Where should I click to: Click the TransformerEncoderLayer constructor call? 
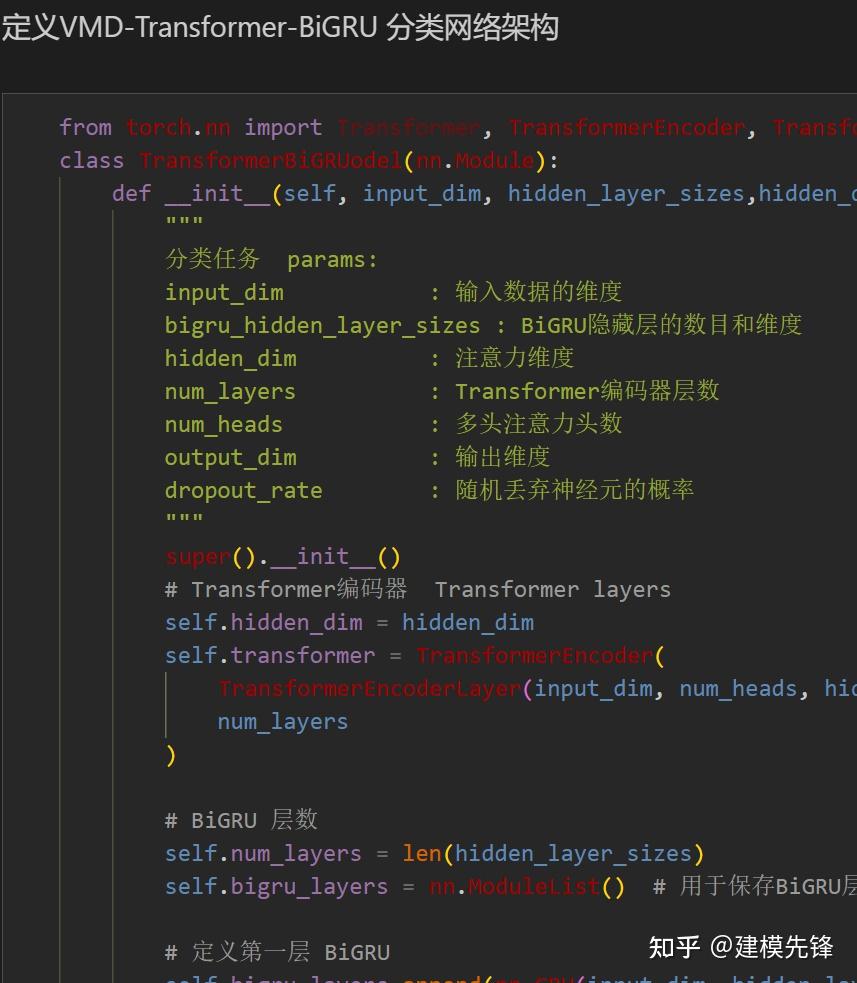click(370, 688)
